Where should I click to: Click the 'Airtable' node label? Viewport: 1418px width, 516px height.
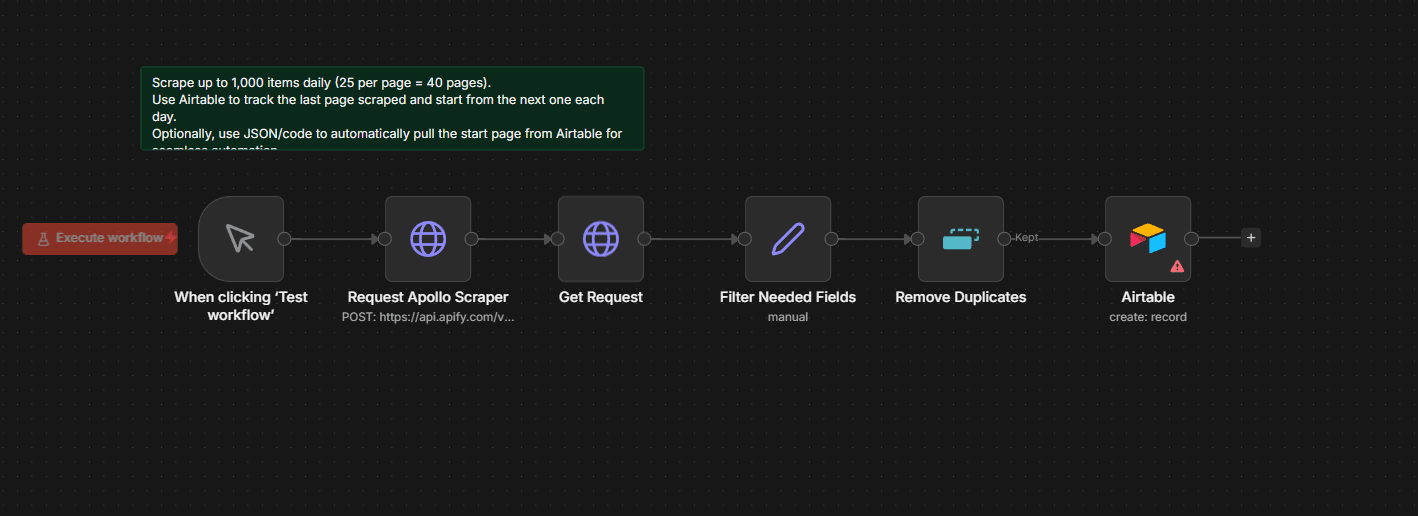coord(1148,297)
